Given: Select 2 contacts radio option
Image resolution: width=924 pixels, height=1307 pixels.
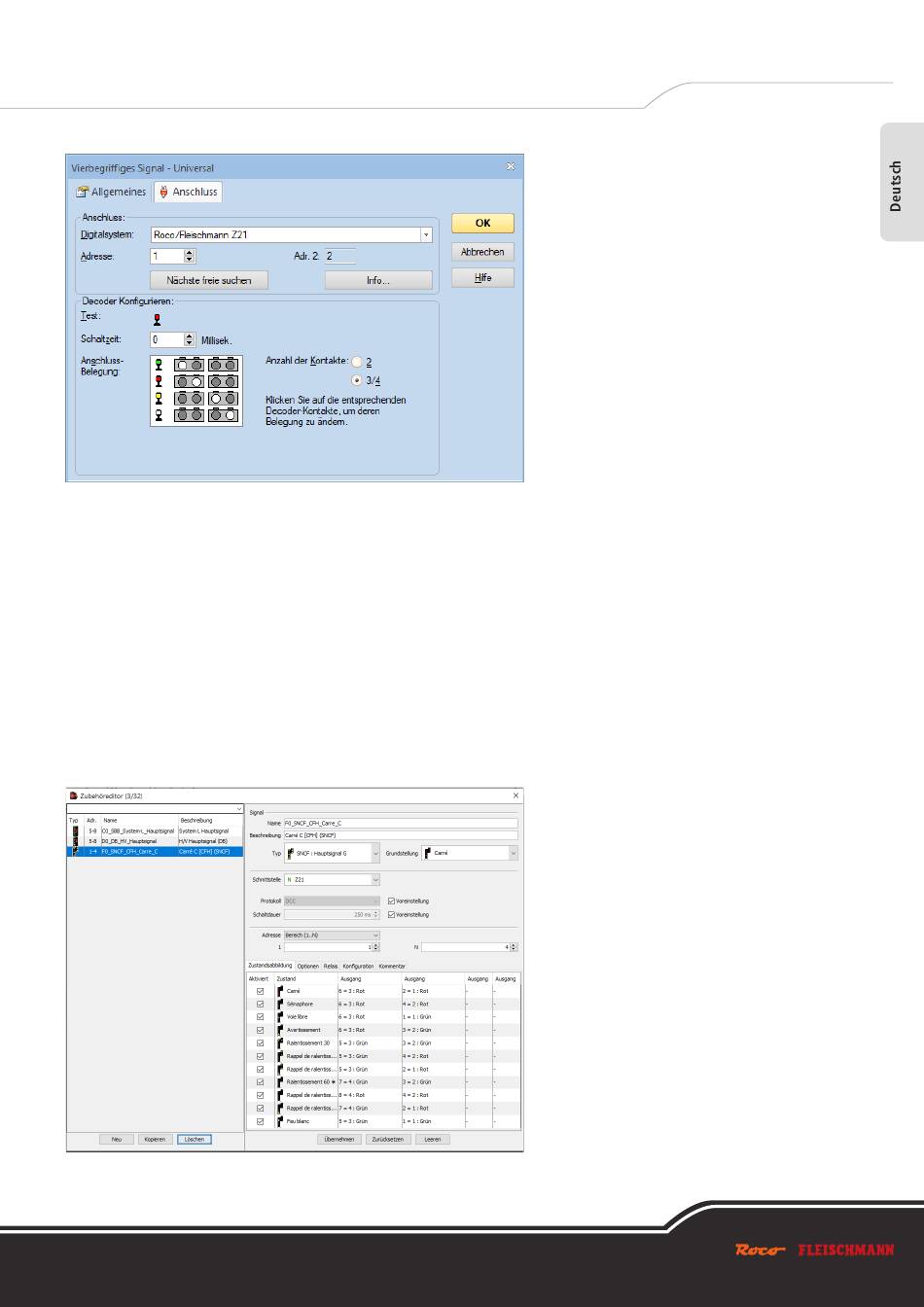Looking at the screenshot, I should coord(356,362).
